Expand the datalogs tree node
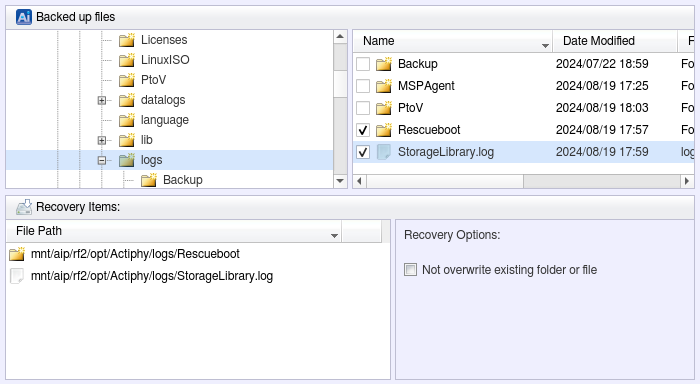This screenshot has height=384, width=700. tap(102, 100)
